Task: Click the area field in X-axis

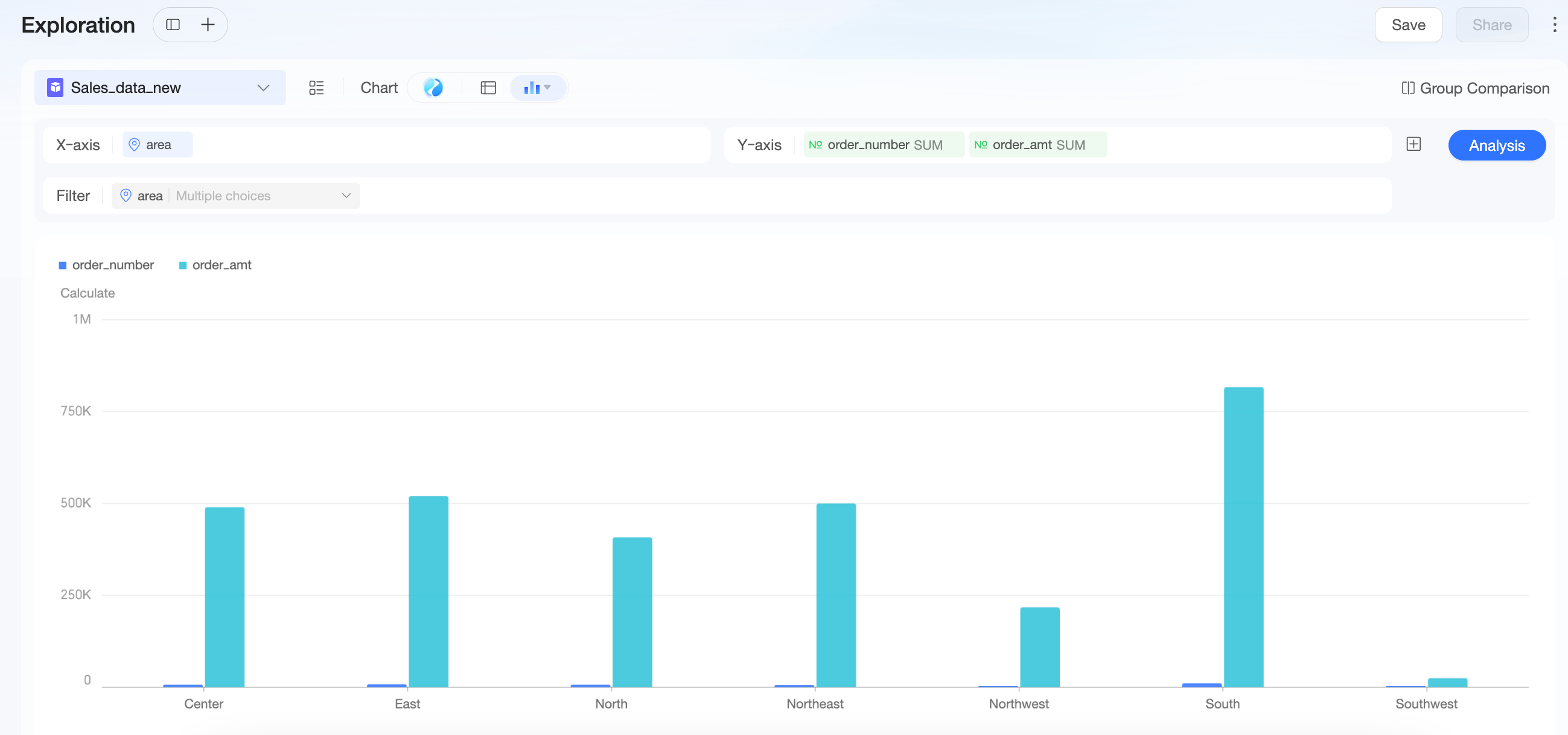Action: click(x=158, y=145)
